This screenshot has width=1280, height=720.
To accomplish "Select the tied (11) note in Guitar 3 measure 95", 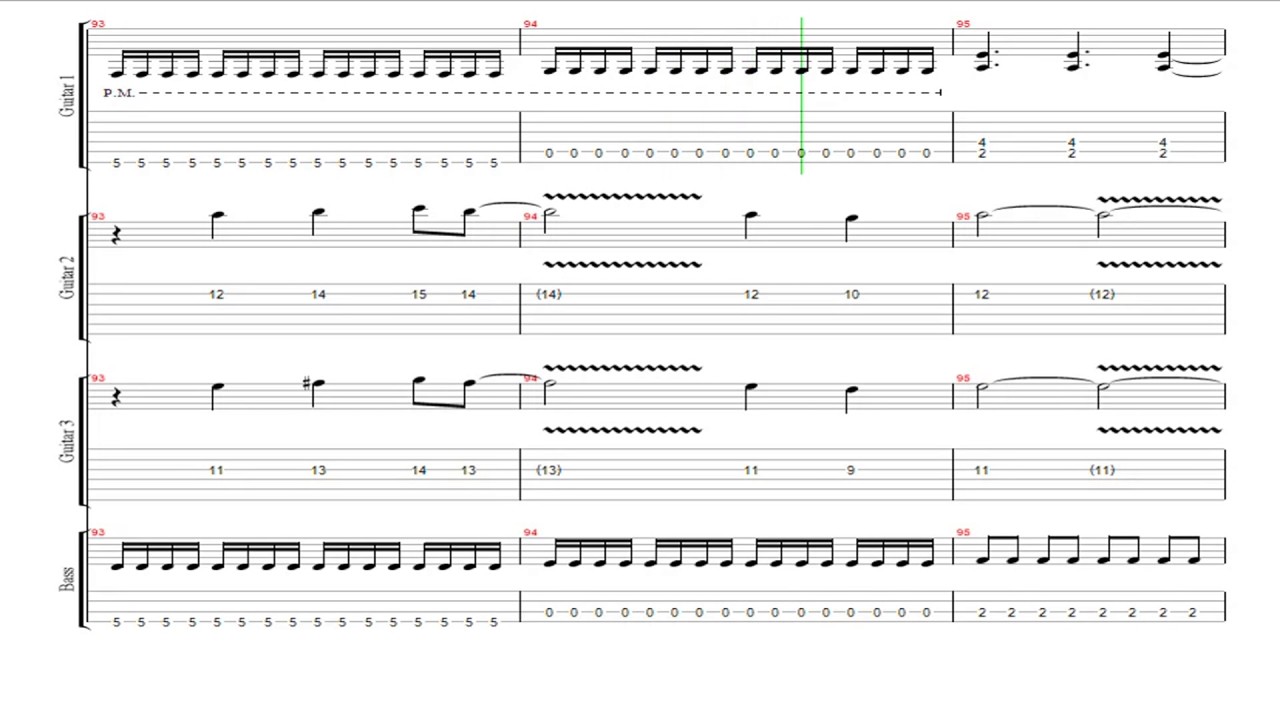I will click(1102, 470).
